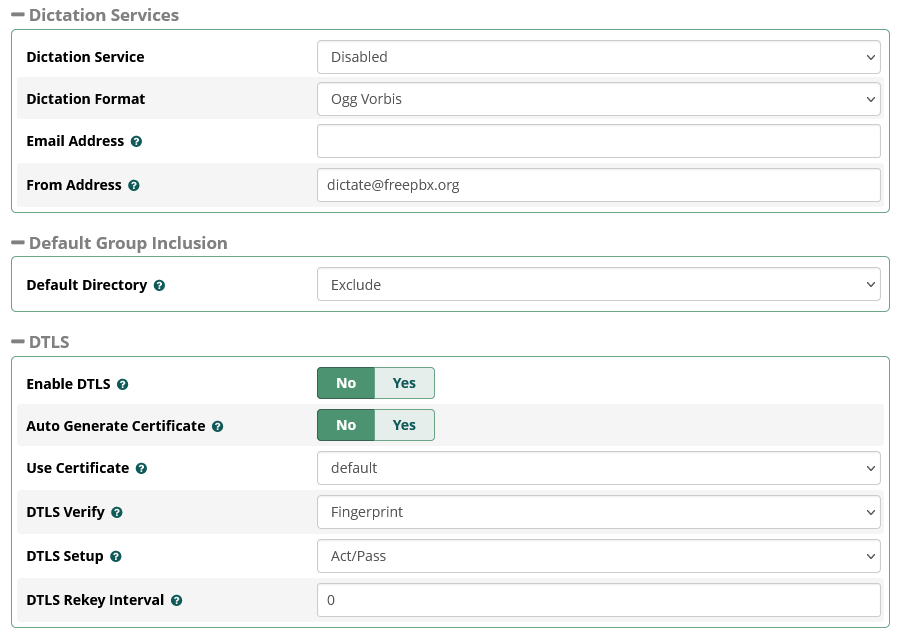Click the DTLS Rekey Interval field
898x636 pixels.
coord(598,600)
